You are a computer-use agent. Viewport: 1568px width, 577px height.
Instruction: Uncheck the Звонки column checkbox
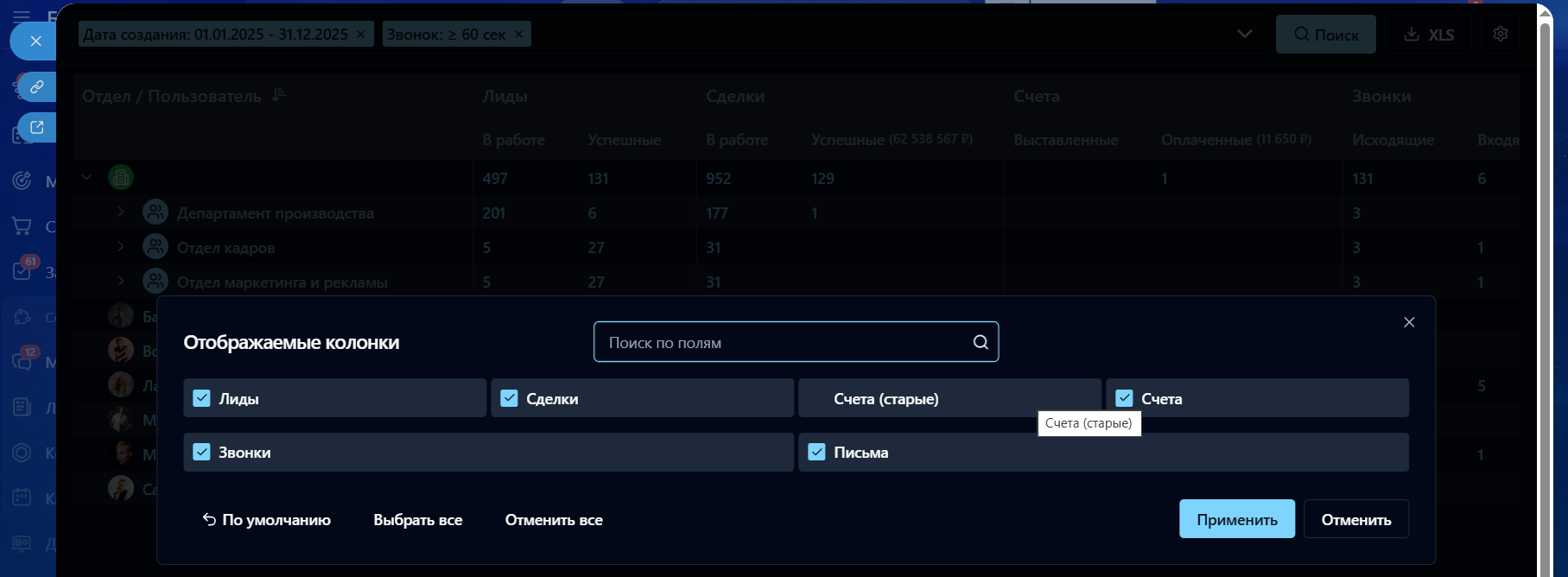(201, 452)
